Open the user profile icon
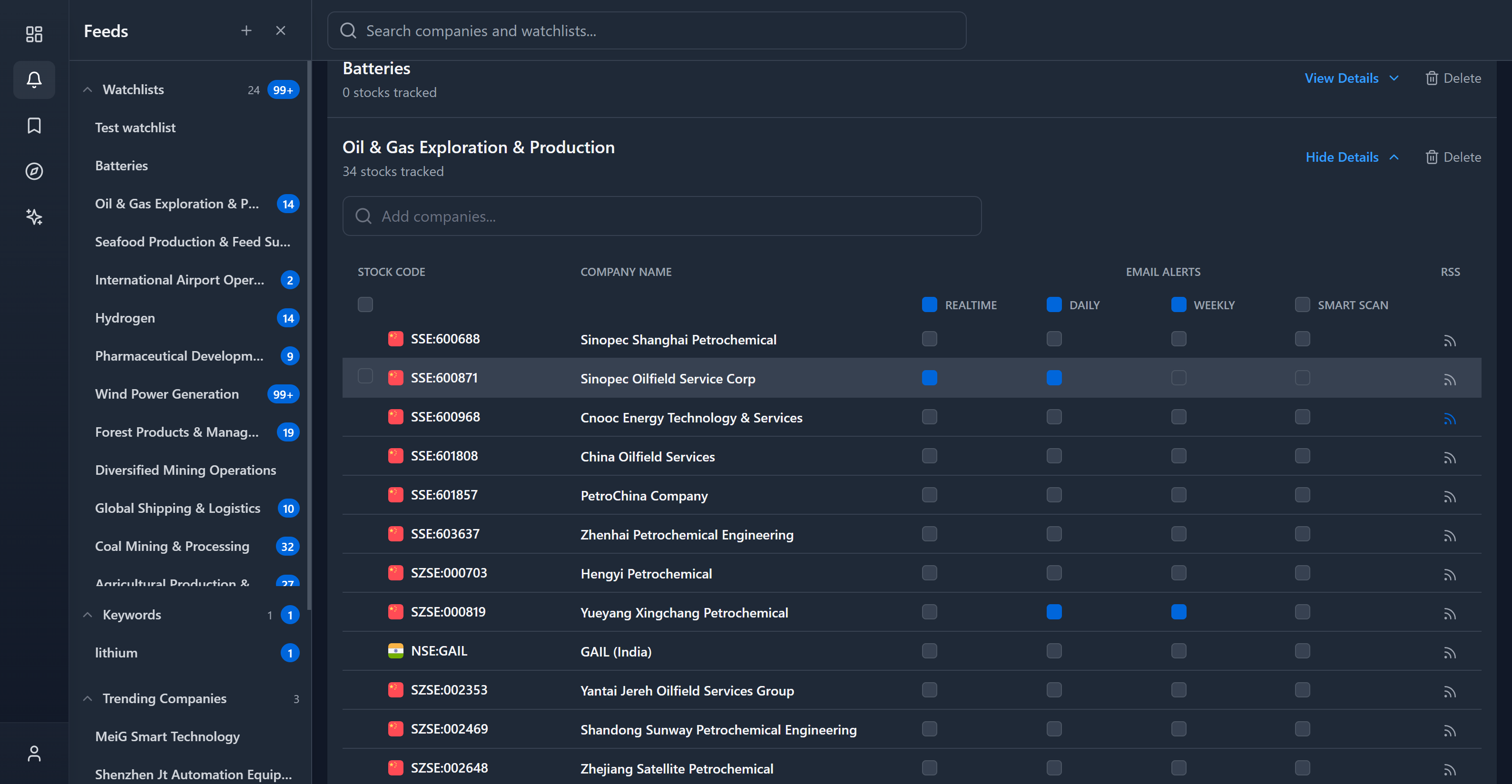 pyautogui.click(x=33, y=754)
